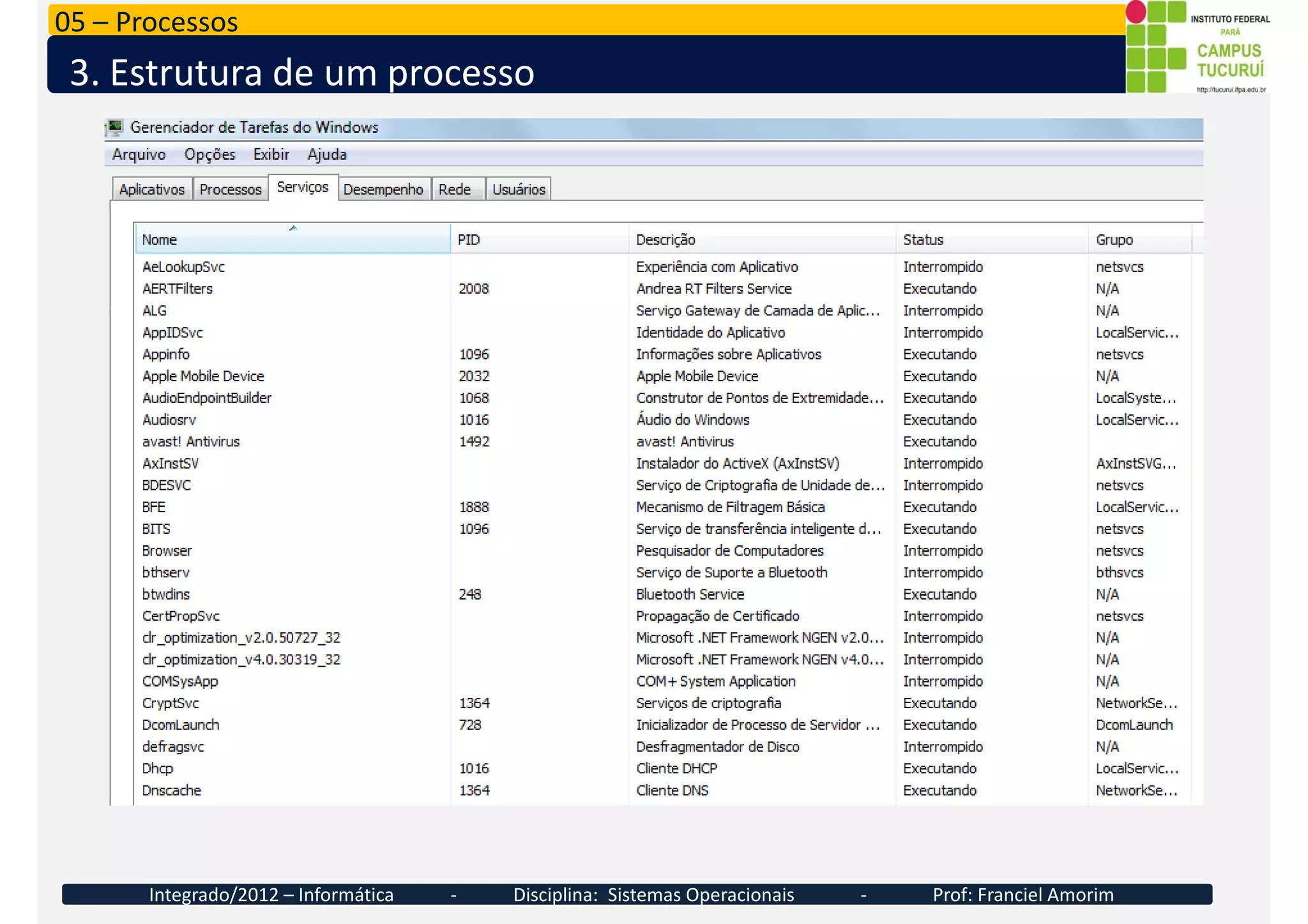Viewport: 1308px width, 924px height.
Task: Select the Dhcp service
Action: click(158, 768)
